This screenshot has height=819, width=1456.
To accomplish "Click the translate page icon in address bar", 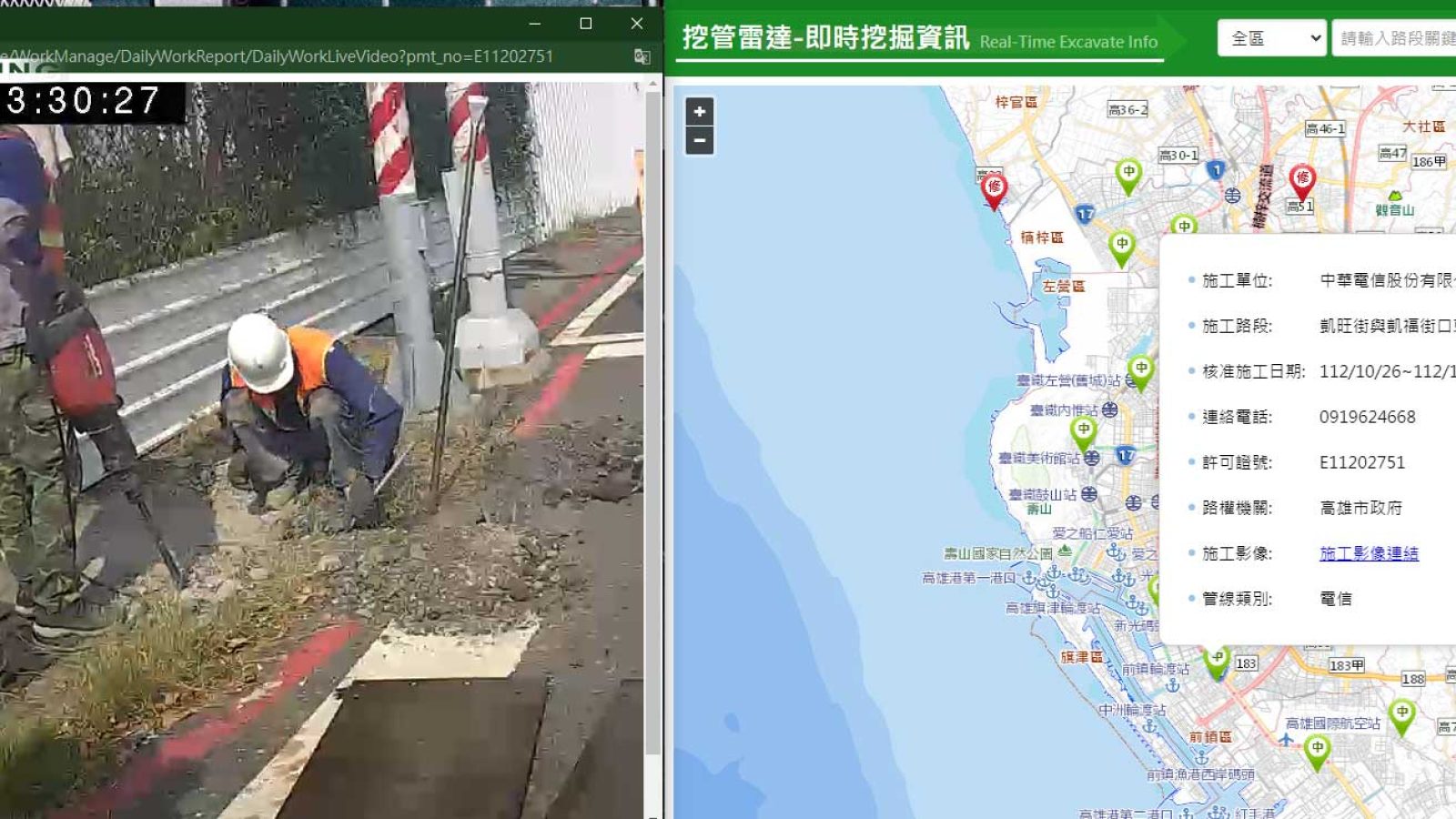I will 642,56.
